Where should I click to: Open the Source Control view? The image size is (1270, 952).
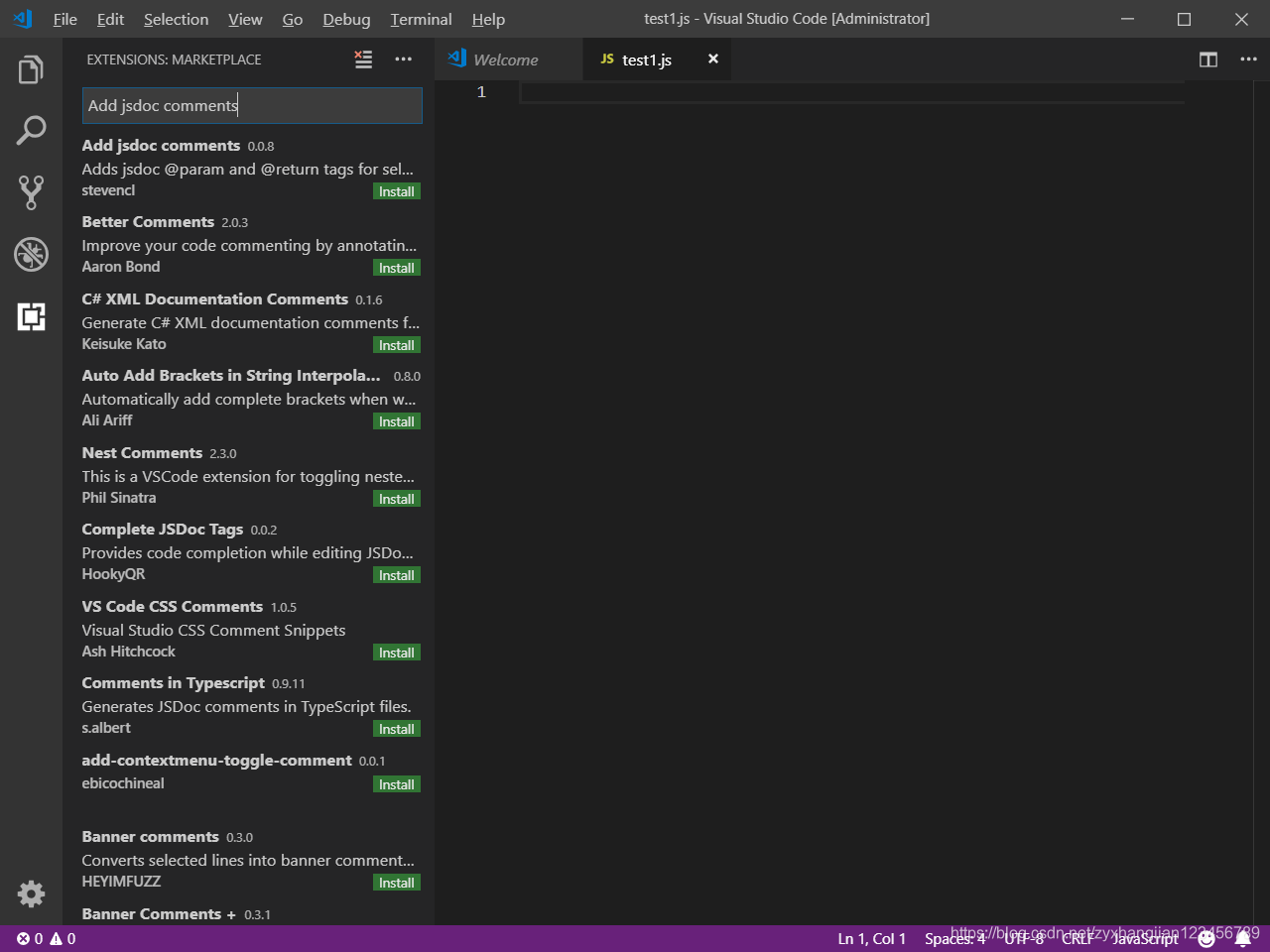[x=31, y=192]
